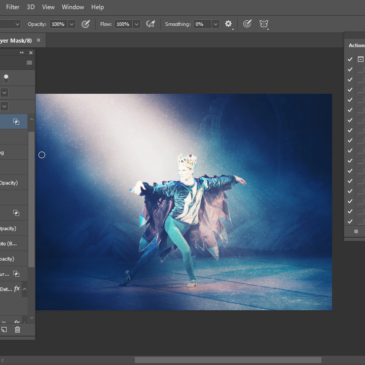Image resolution: width=365 pixels, height=365 pixels.
Task: Toggle the dialog icon in the first Actions row
Action: point(360,59)
